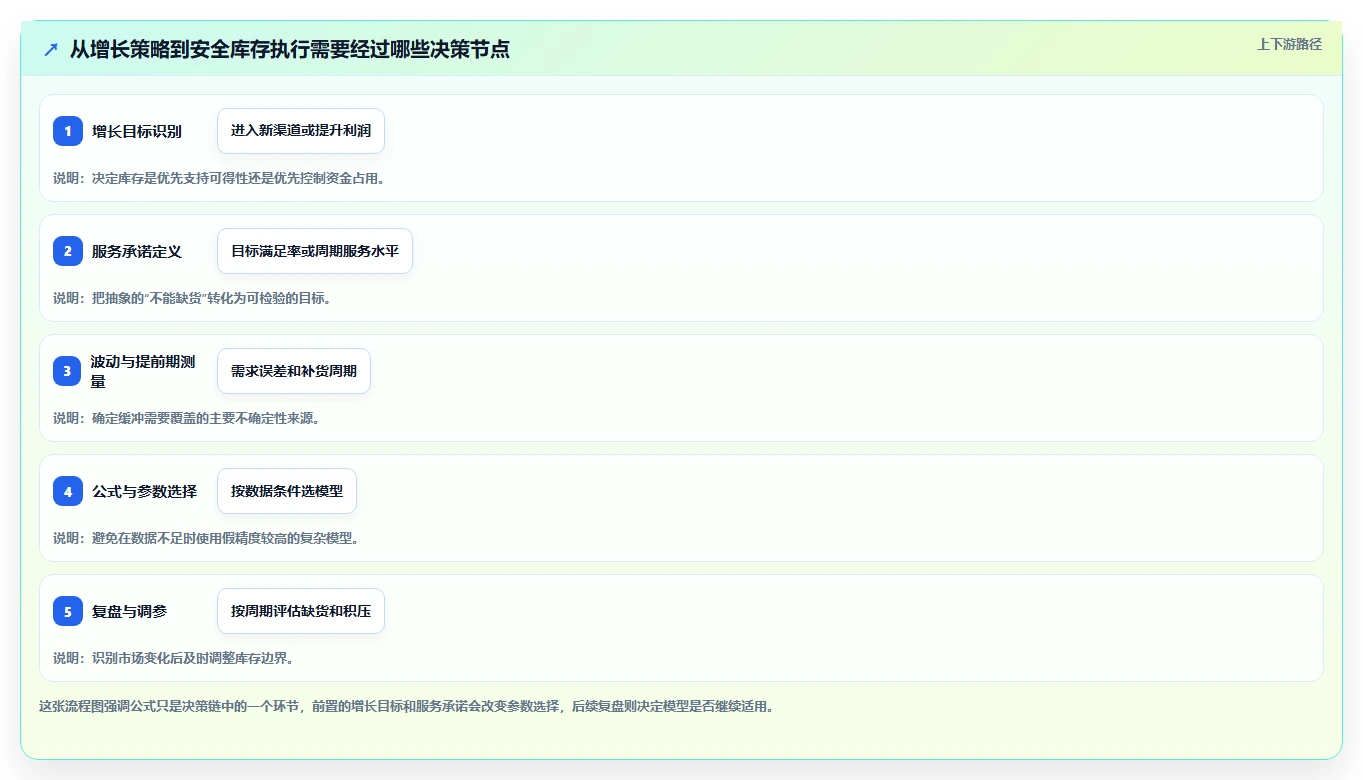Click the note 识别市场变化后及时调整库存边界

pyautogui.click(x=173, y=658)
